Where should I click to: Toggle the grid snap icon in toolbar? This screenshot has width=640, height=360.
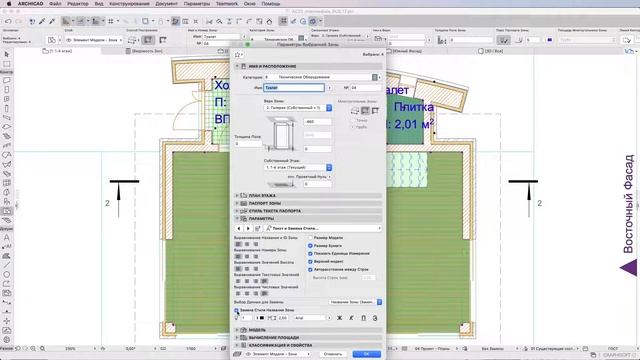(x=111, y=21)
